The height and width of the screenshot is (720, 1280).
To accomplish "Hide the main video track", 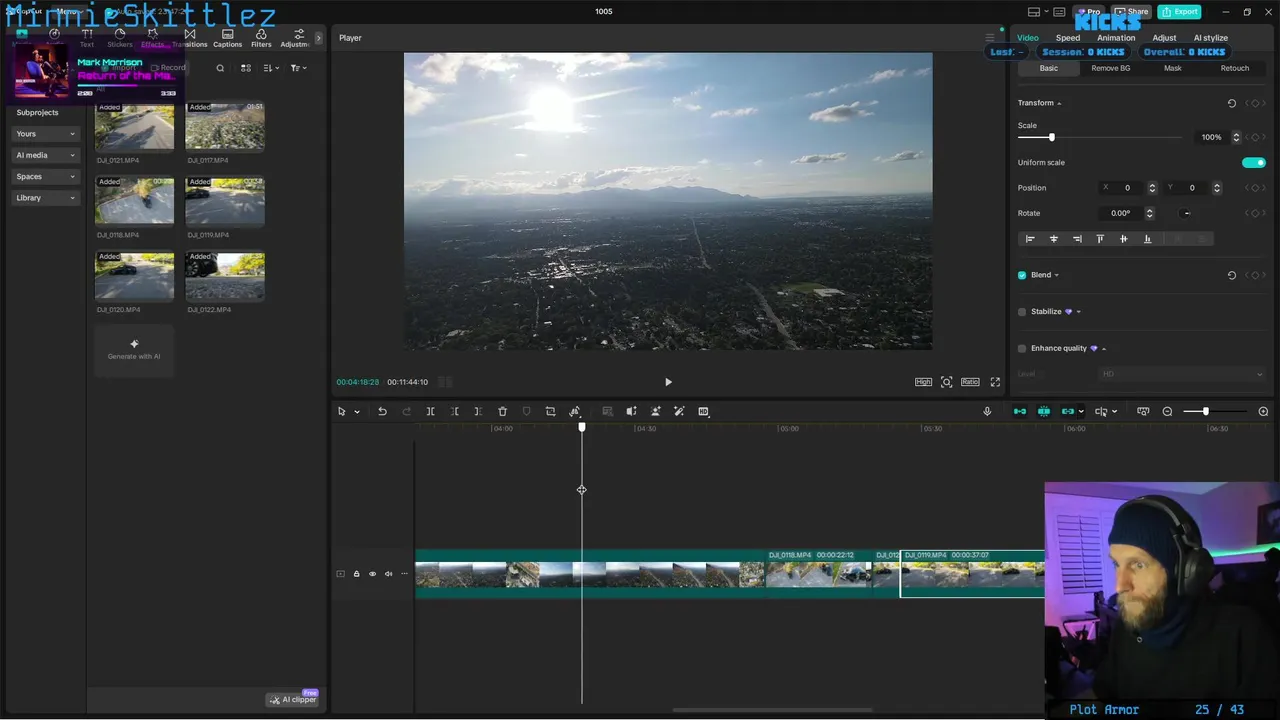I will coord(372,574).
